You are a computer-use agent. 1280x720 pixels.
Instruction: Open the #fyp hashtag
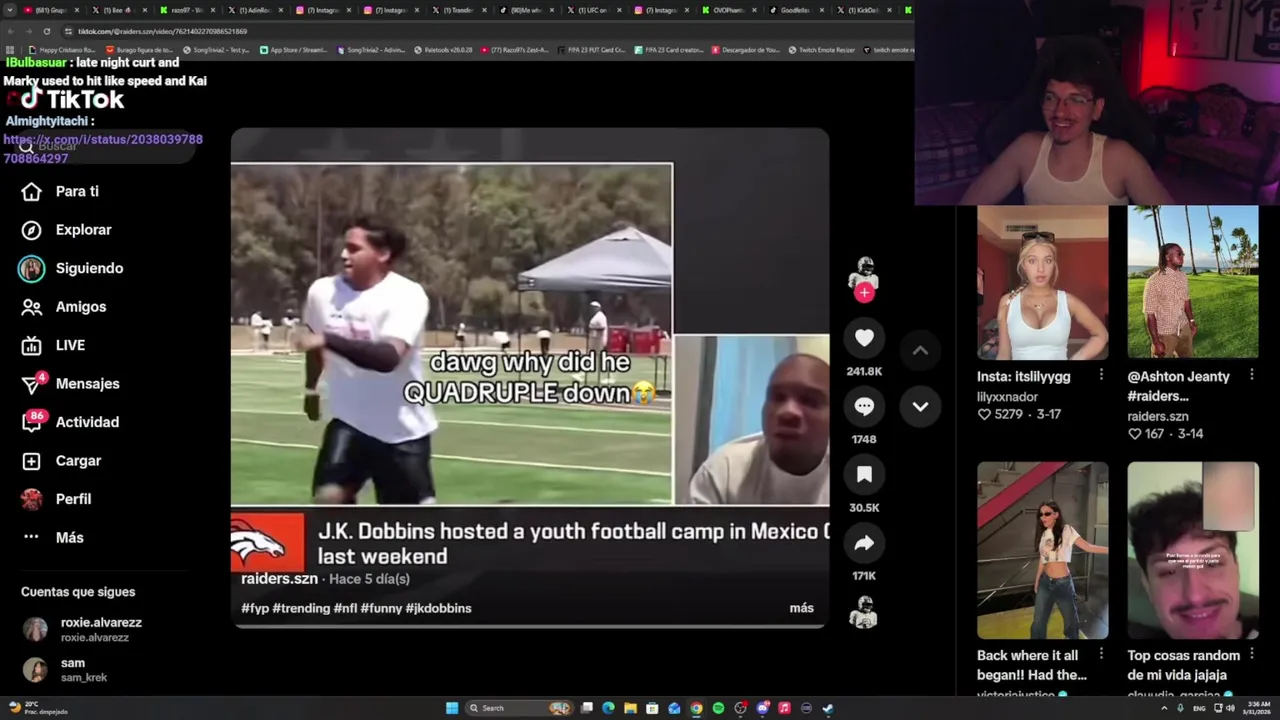tap(255, 608)
